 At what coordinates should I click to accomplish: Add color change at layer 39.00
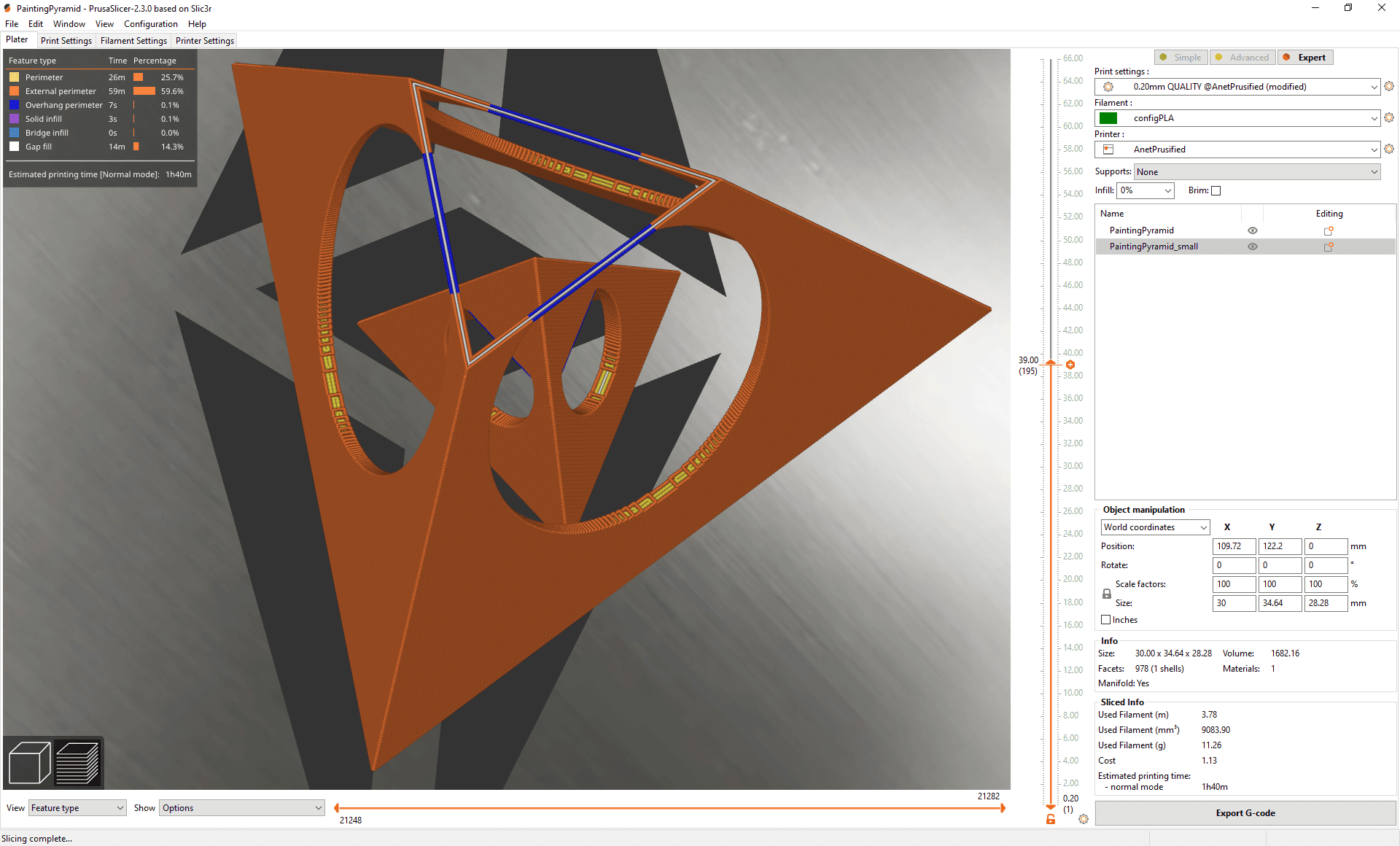pos(1070,365)
